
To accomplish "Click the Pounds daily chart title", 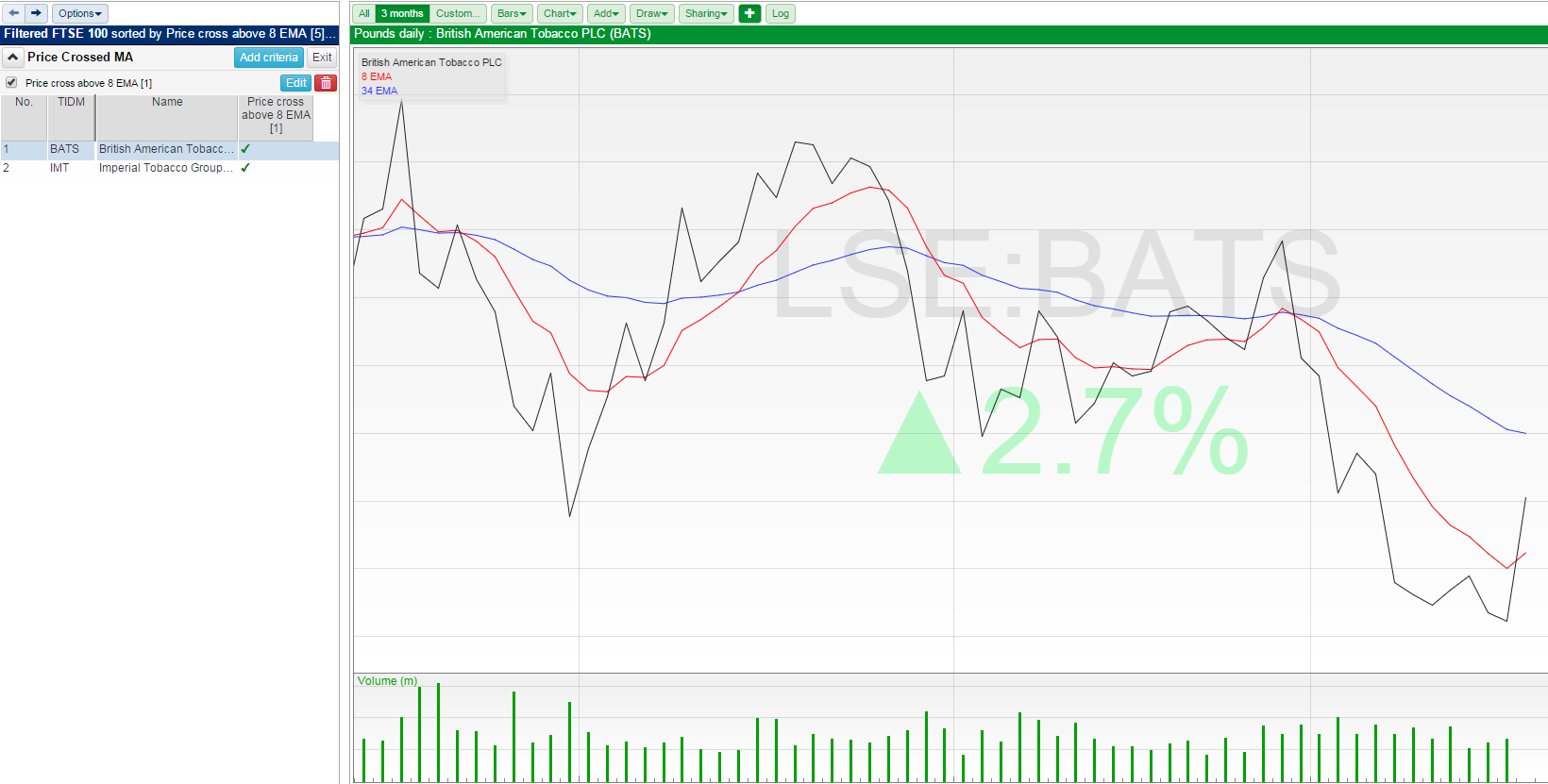I will [502, 34].
